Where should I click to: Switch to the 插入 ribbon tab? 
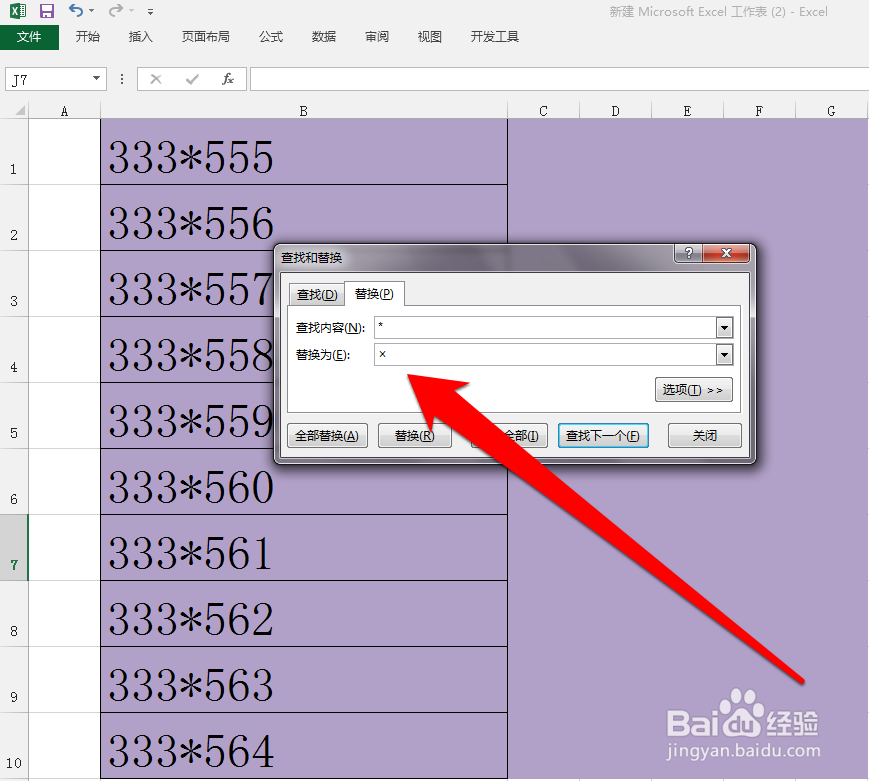click(x=140, y=37)
